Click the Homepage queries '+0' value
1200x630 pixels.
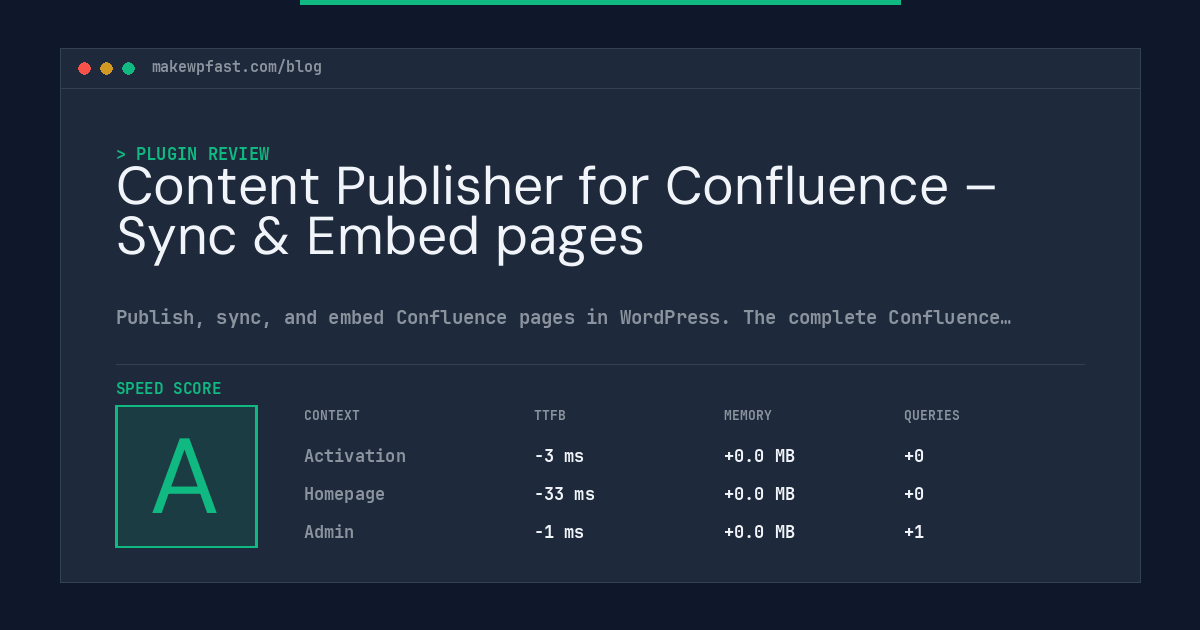coord(914,494)
